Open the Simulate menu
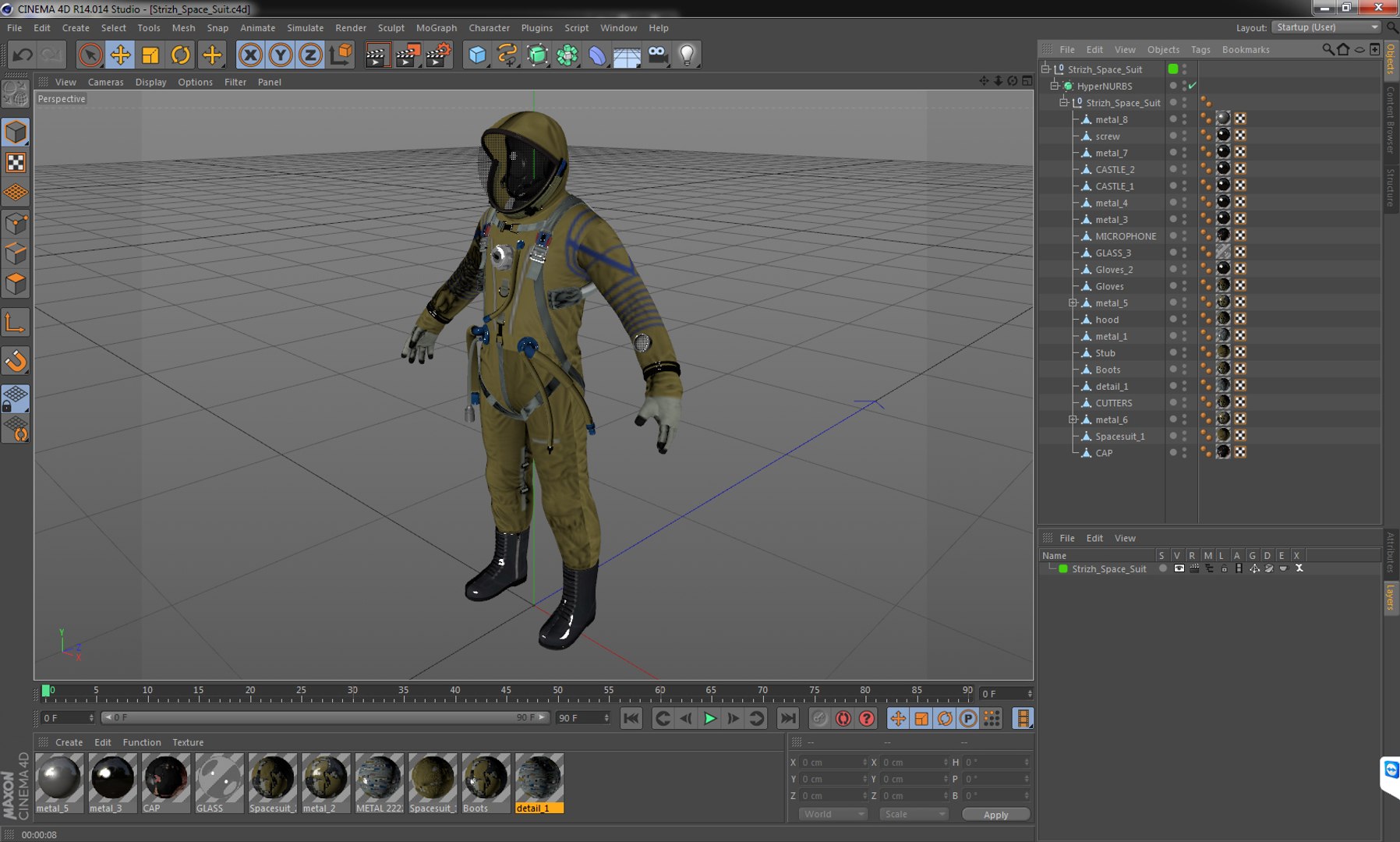This screenshot has height=842, width=1400. pyautogui.click(x=305, y=28)
